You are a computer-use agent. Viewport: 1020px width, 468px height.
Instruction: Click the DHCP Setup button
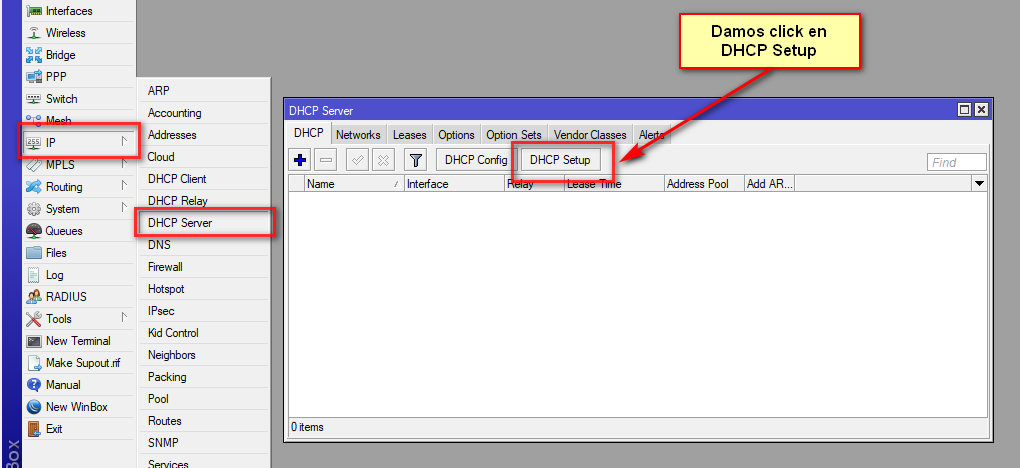(560, 160)
